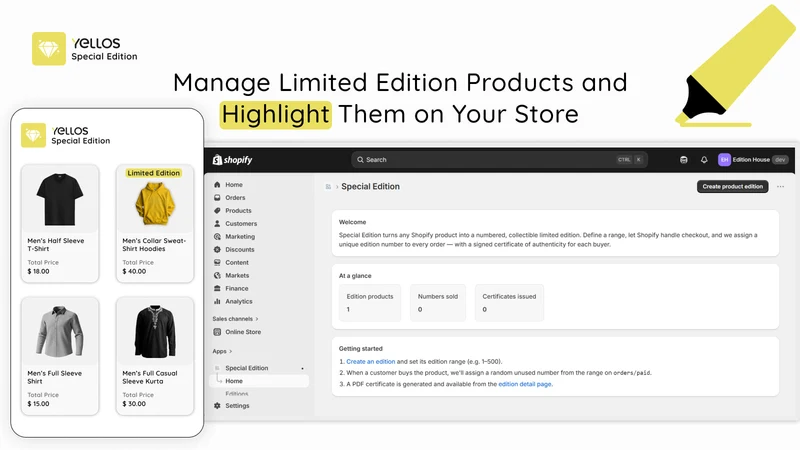The image size is (800, 450).
Task: Click the Yellos diamond logo in mobile preview
Action: (33, 135)
